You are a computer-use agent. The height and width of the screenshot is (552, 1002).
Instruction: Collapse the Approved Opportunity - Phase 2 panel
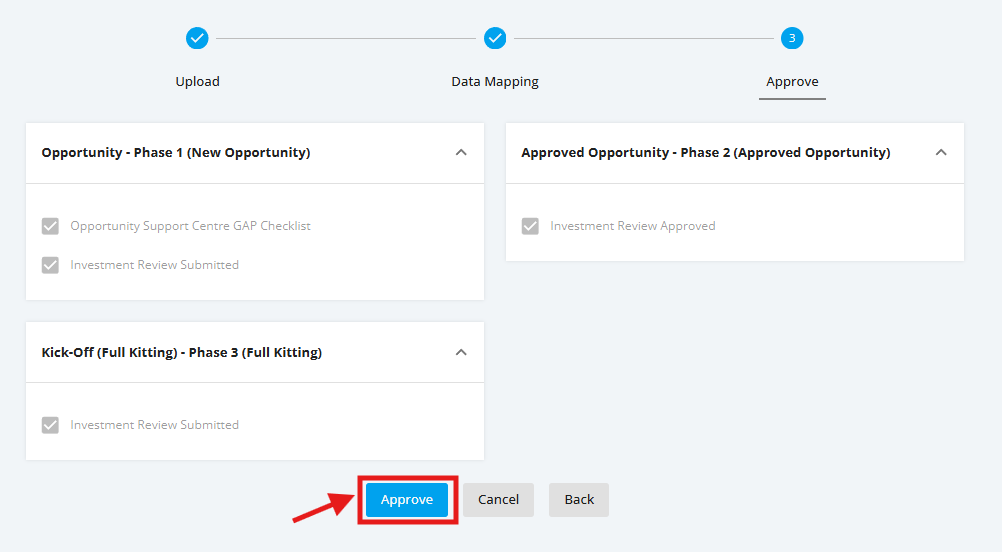pos(941,153)
